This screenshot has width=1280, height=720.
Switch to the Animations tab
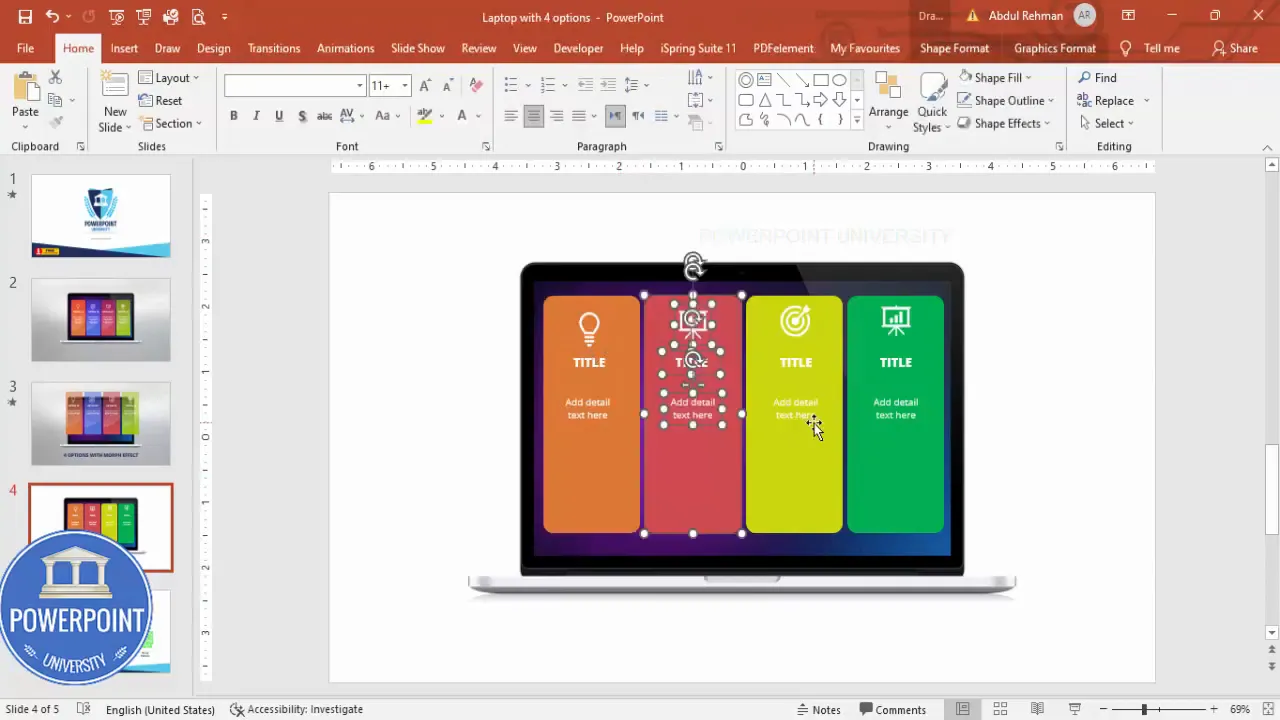[x=345, y=48]
